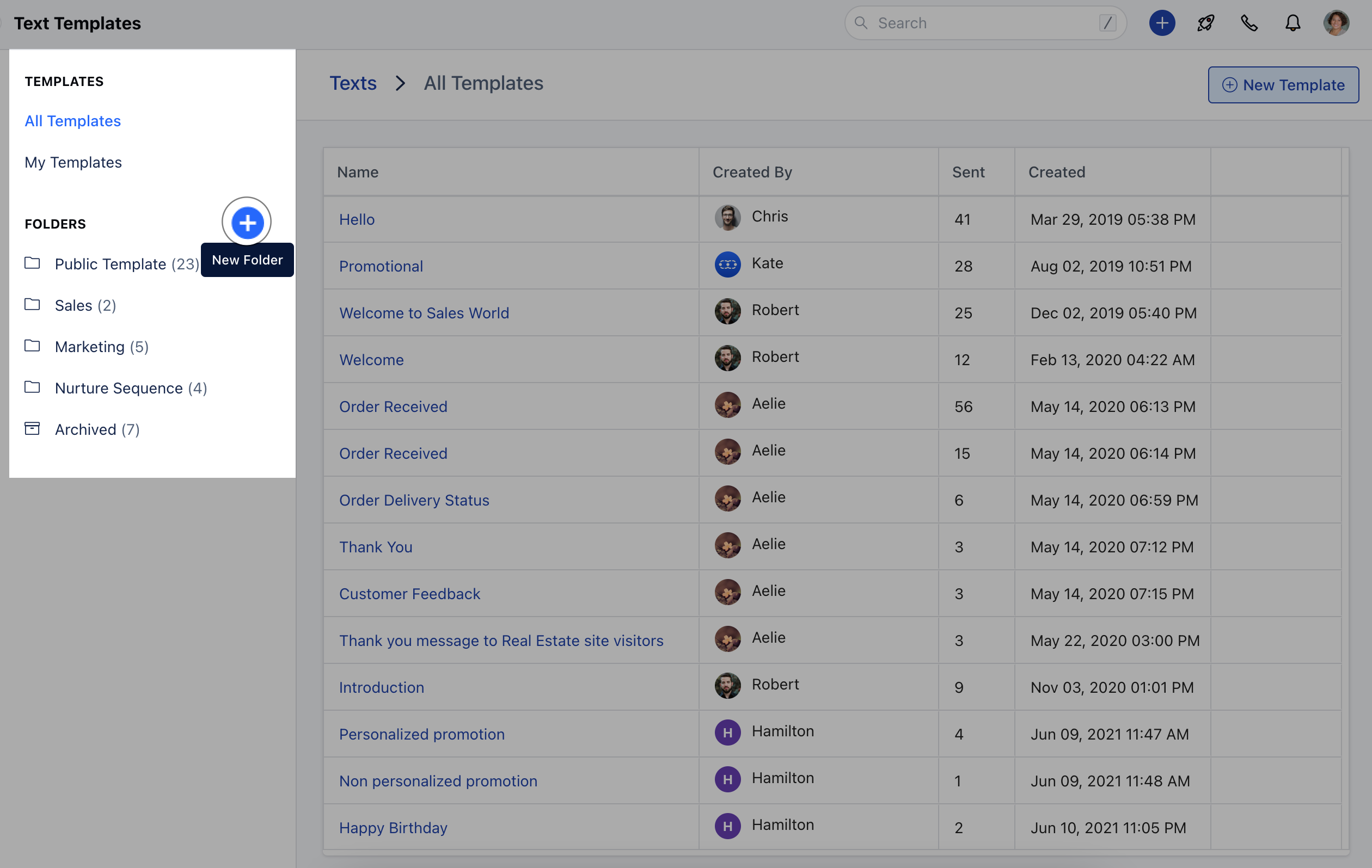Viewport: 1372px width, 868px height.
Task: Open the rocket icon in header
Action: (1205, 23)
